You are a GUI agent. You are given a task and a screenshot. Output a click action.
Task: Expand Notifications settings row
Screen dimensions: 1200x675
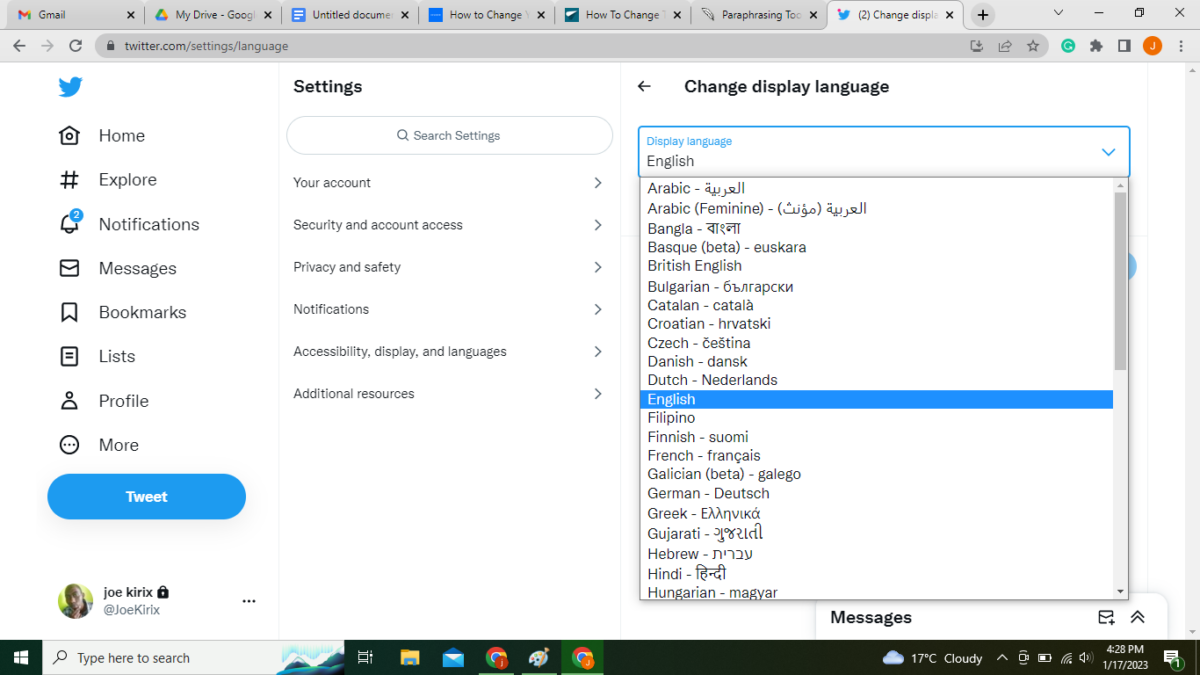click(x=449, y=309)
